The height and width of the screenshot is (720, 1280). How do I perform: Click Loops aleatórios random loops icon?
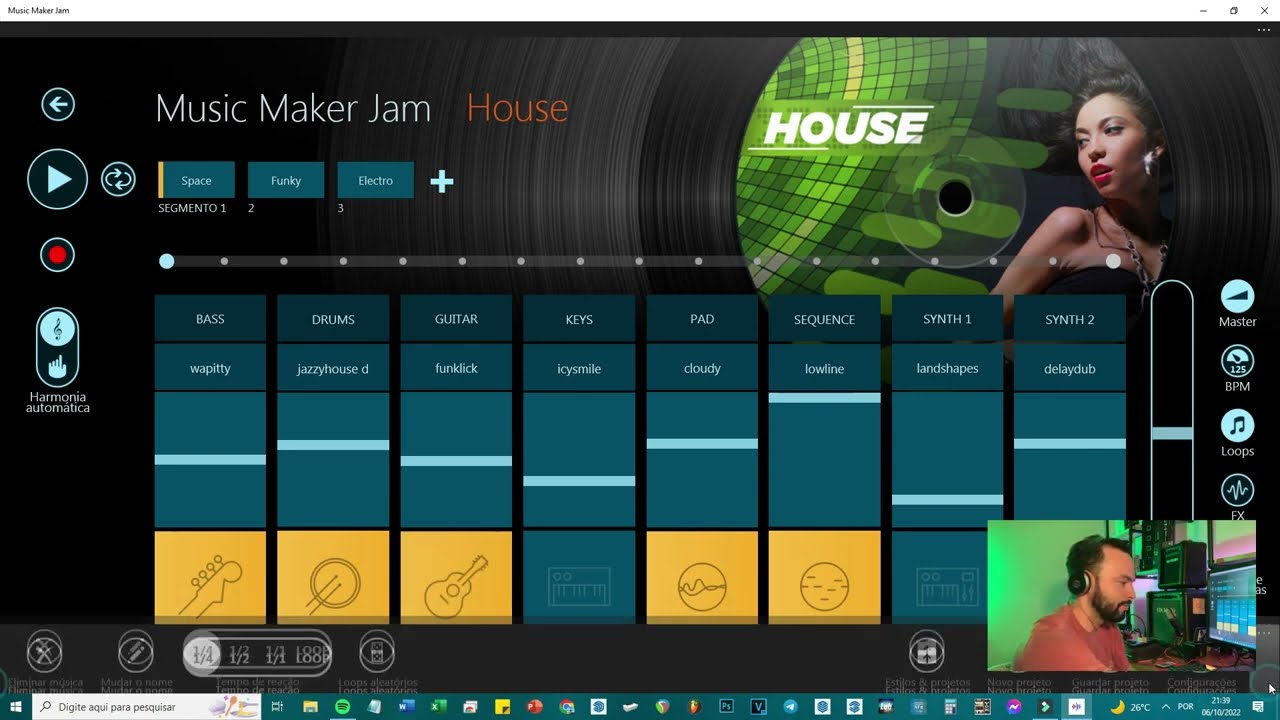(377, 653)
